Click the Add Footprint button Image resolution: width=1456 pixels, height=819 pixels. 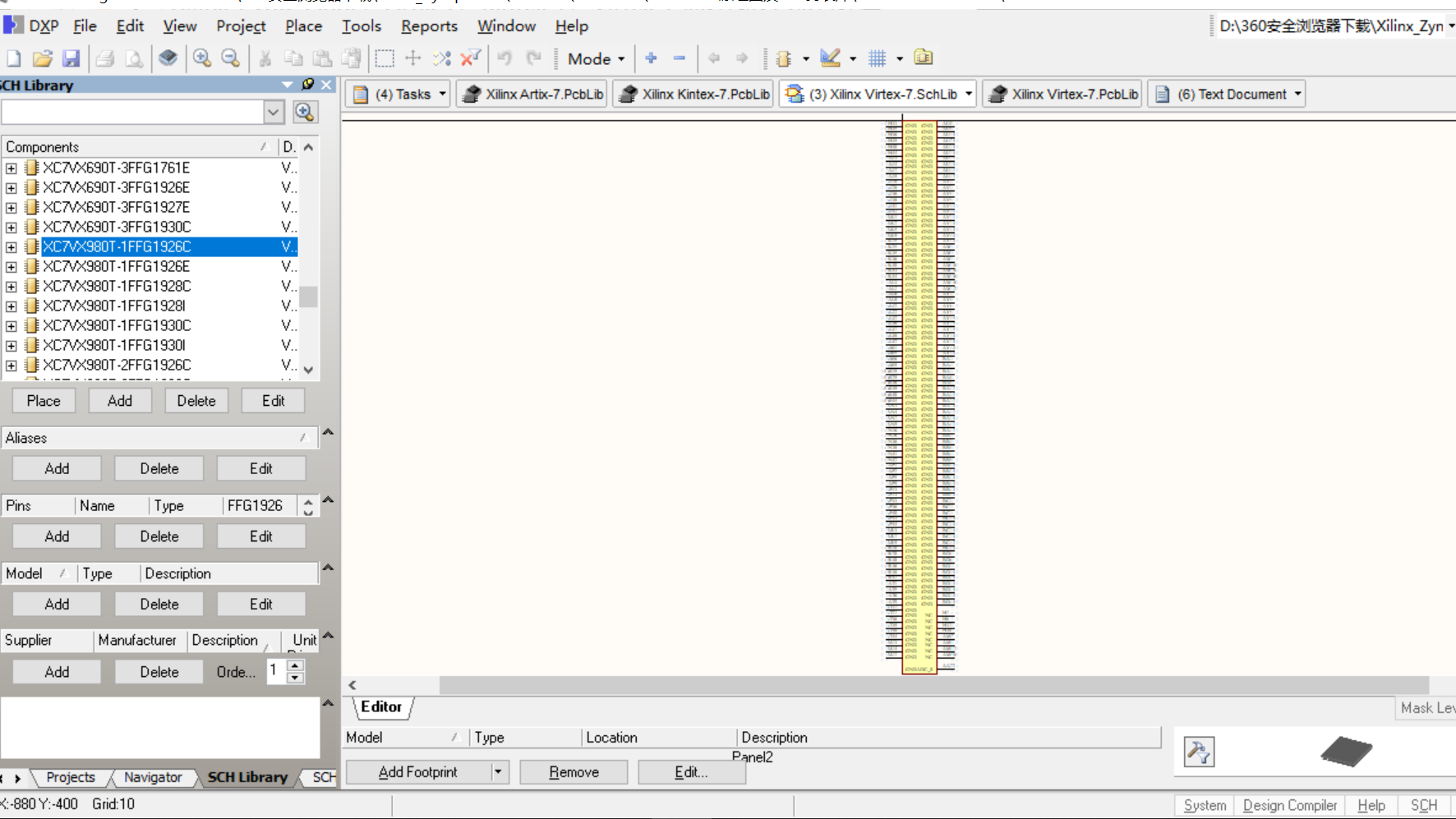pyautogui.click(x=418, y=772)
